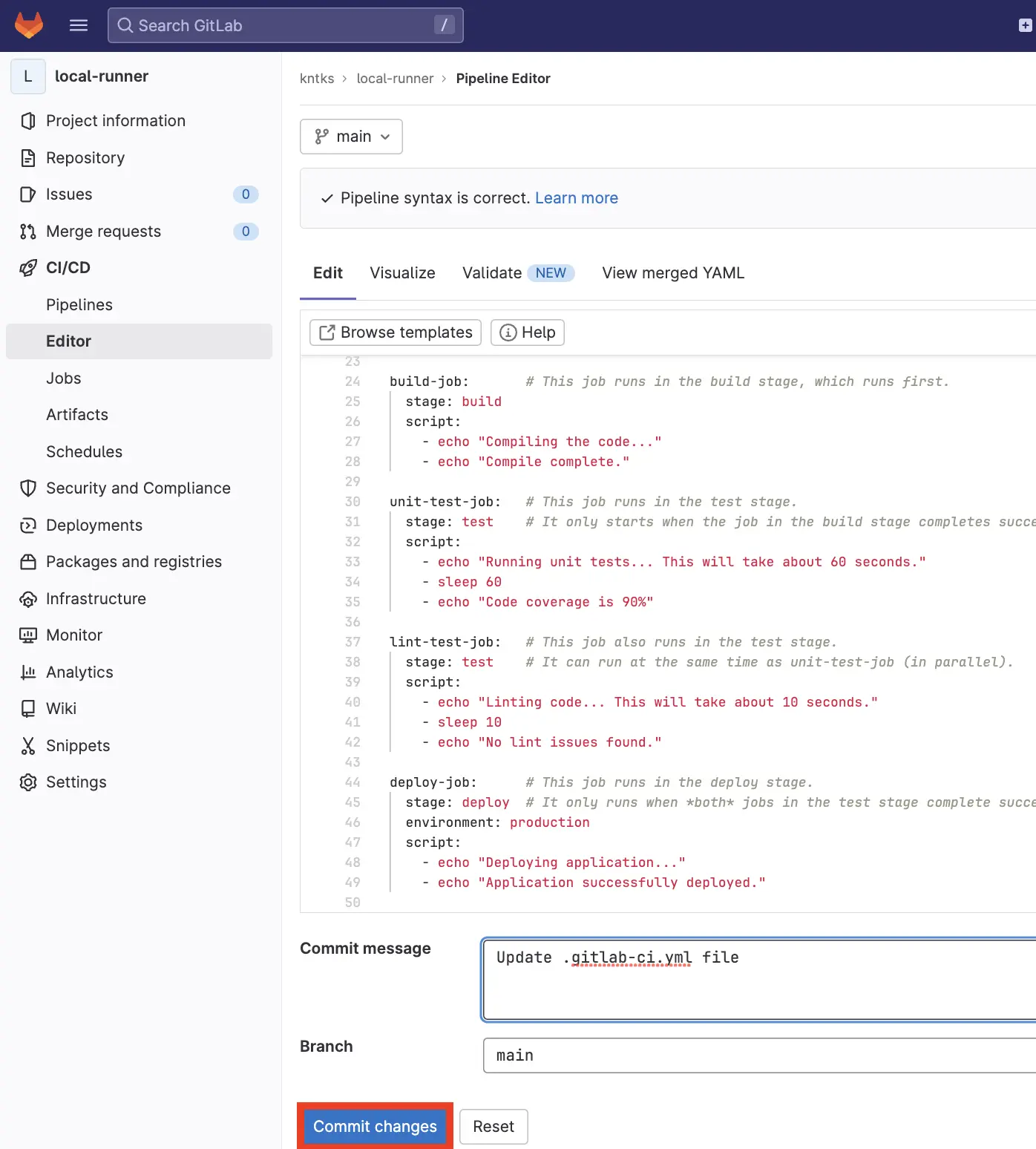1036x1149 pixels.
Task: Switch to View merged YAML
Action: [672, 273]
